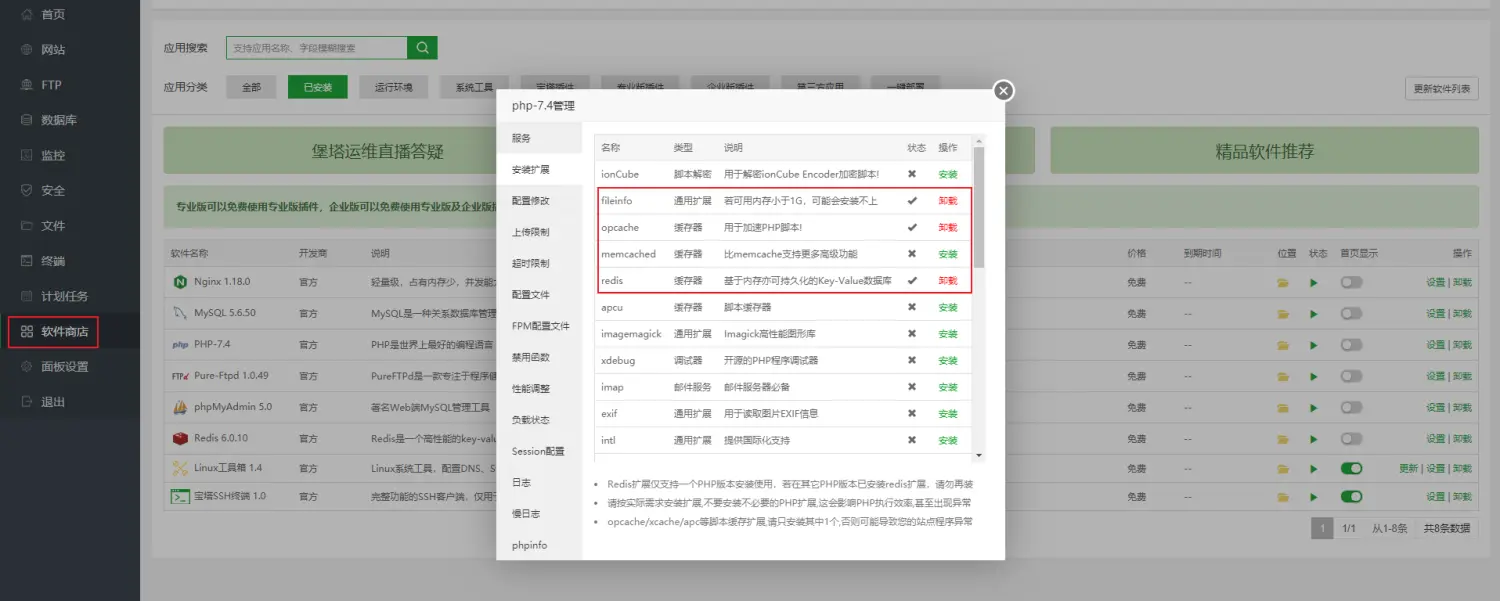This screenshot has height=601, width=1500.
Task: Click the extension list scrollbar down arrow
Action: (x=979, y=455)
